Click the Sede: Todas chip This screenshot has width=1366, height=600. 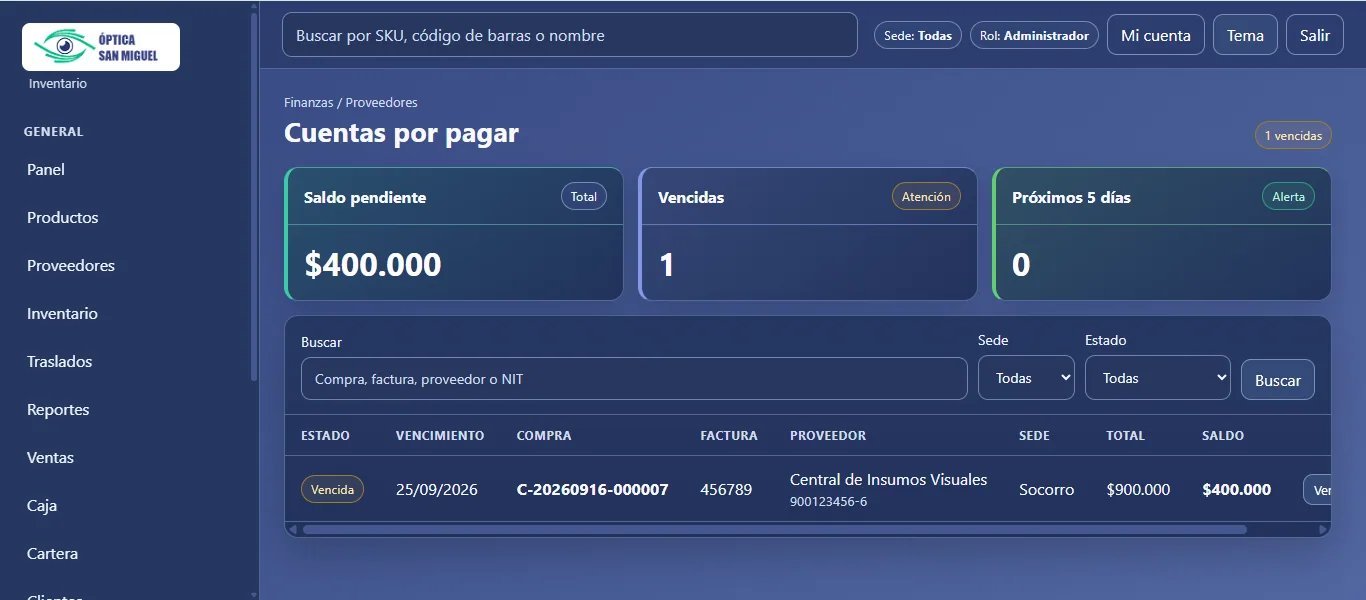[918, 35]
